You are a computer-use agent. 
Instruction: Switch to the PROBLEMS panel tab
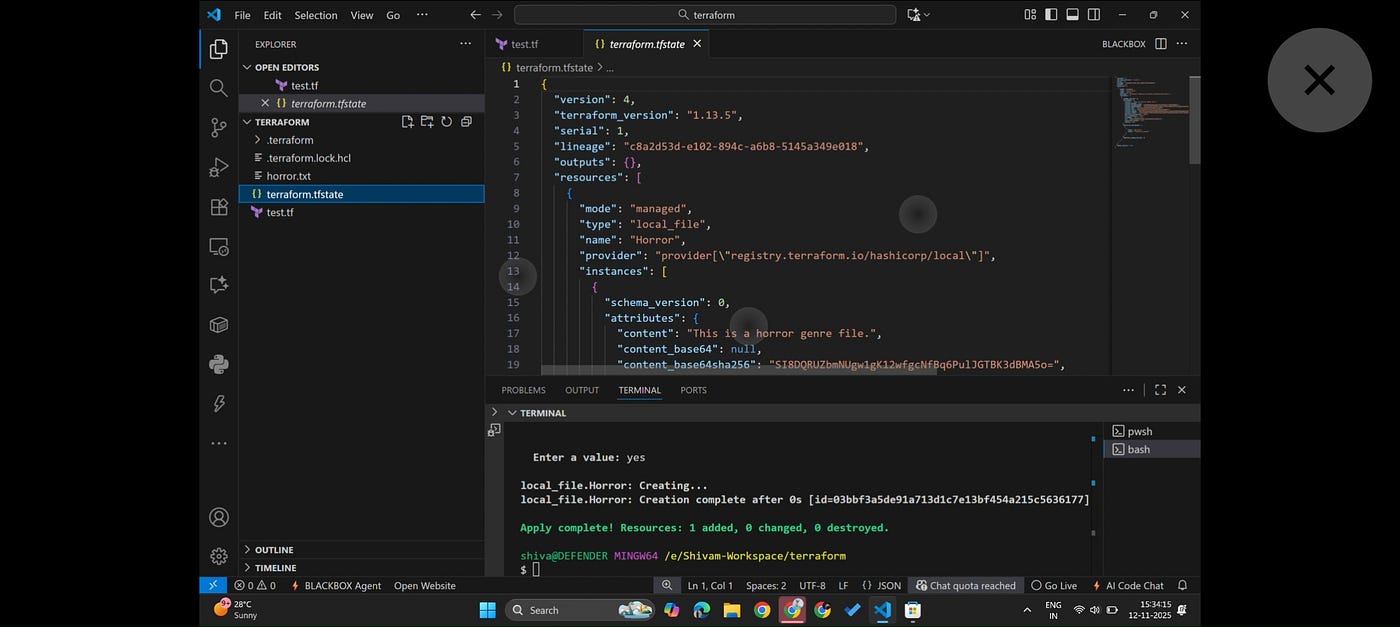(524, 390)
